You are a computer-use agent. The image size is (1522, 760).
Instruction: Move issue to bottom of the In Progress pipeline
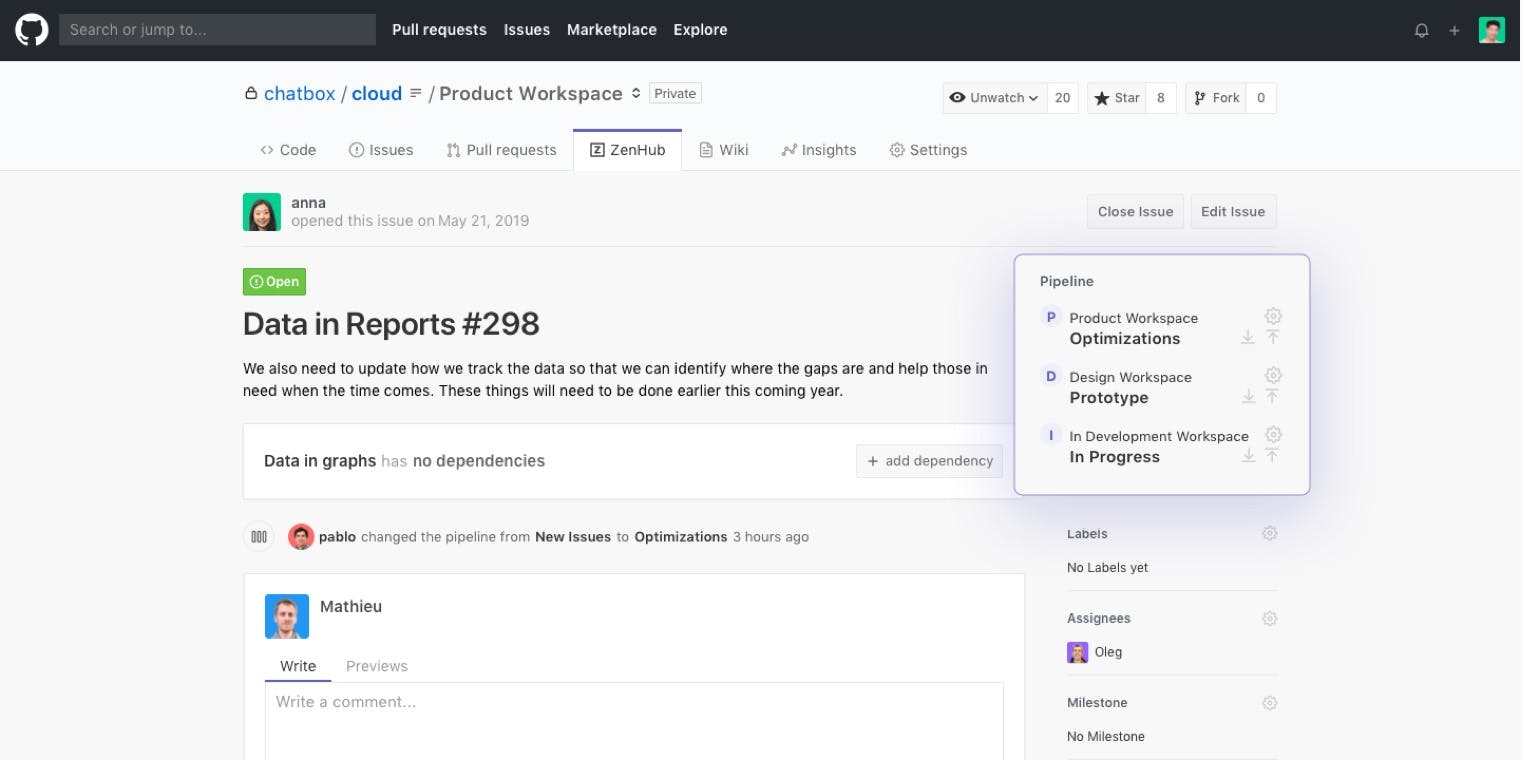point(1248,456)
